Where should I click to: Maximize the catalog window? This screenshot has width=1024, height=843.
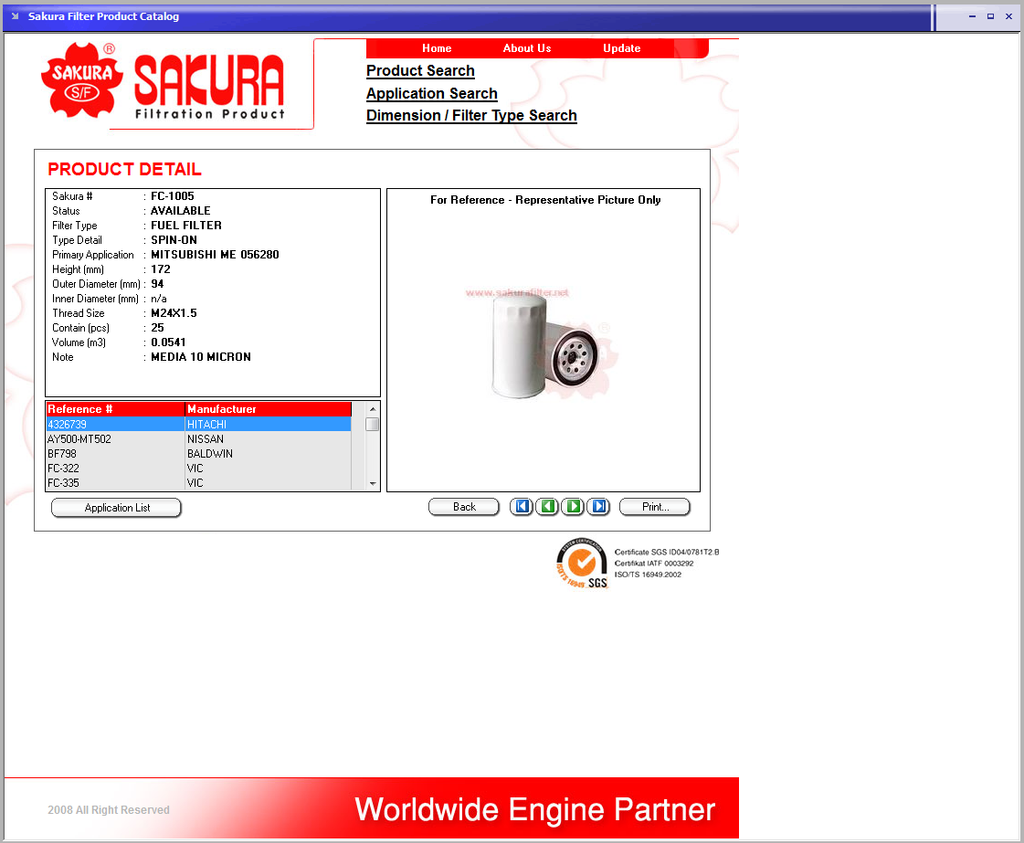point(990,16)
